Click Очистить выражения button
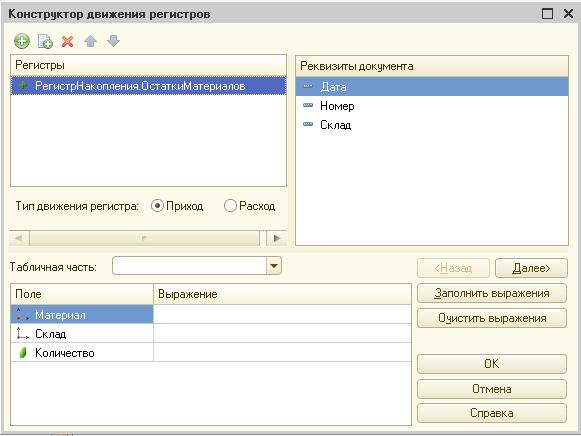Screen dimensions: 581x436 pyautogui.click(x=492, y=318)
